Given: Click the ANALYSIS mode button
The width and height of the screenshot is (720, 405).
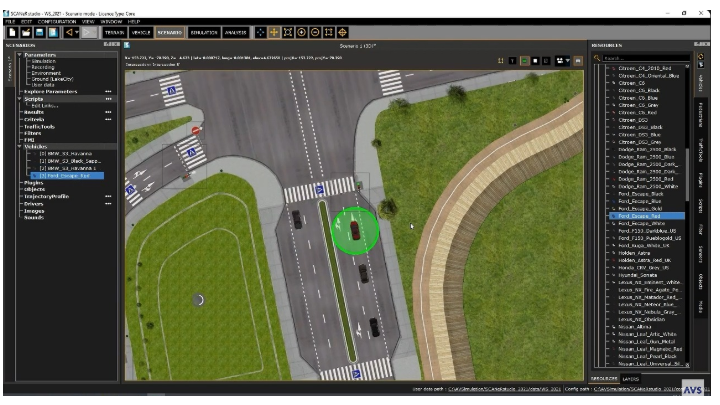Looking at the screenshot, I should 237,32.
